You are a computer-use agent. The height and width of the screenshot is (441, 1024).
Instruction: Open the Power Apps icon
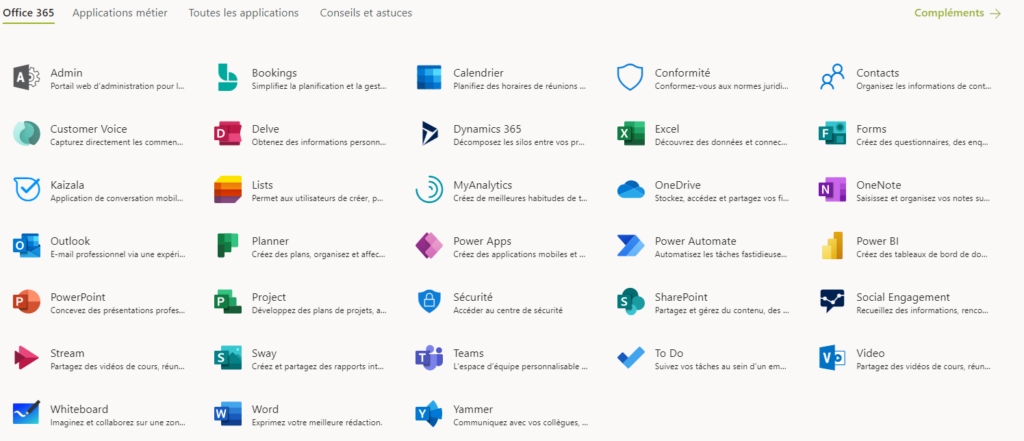tap(429, 246)
